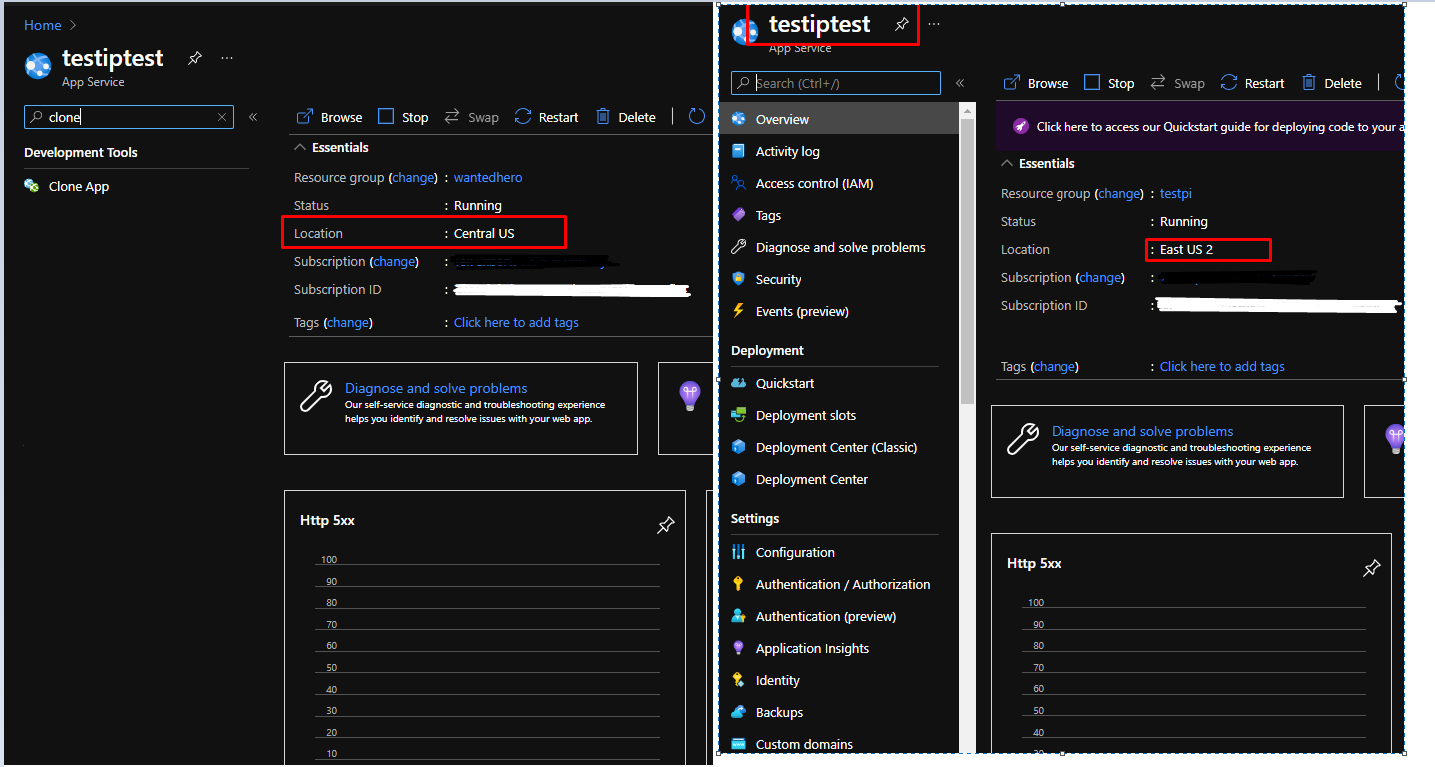Change tags in right window
Image resolution: width=1435 pixels, height=767 pixels.
(x=1055, y=366)
